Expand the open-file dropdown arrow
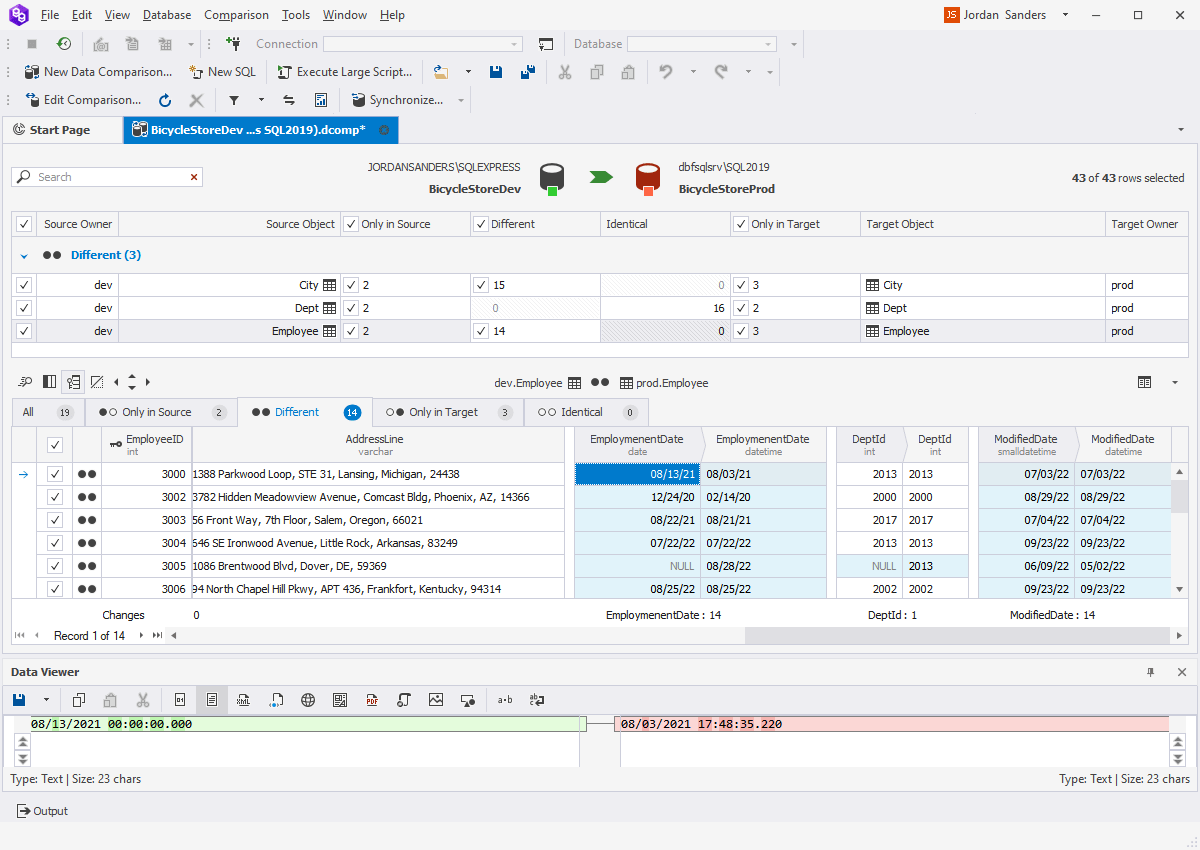Image resolution: width=1200 pixels, height=850 pixels. click(467, 72)
